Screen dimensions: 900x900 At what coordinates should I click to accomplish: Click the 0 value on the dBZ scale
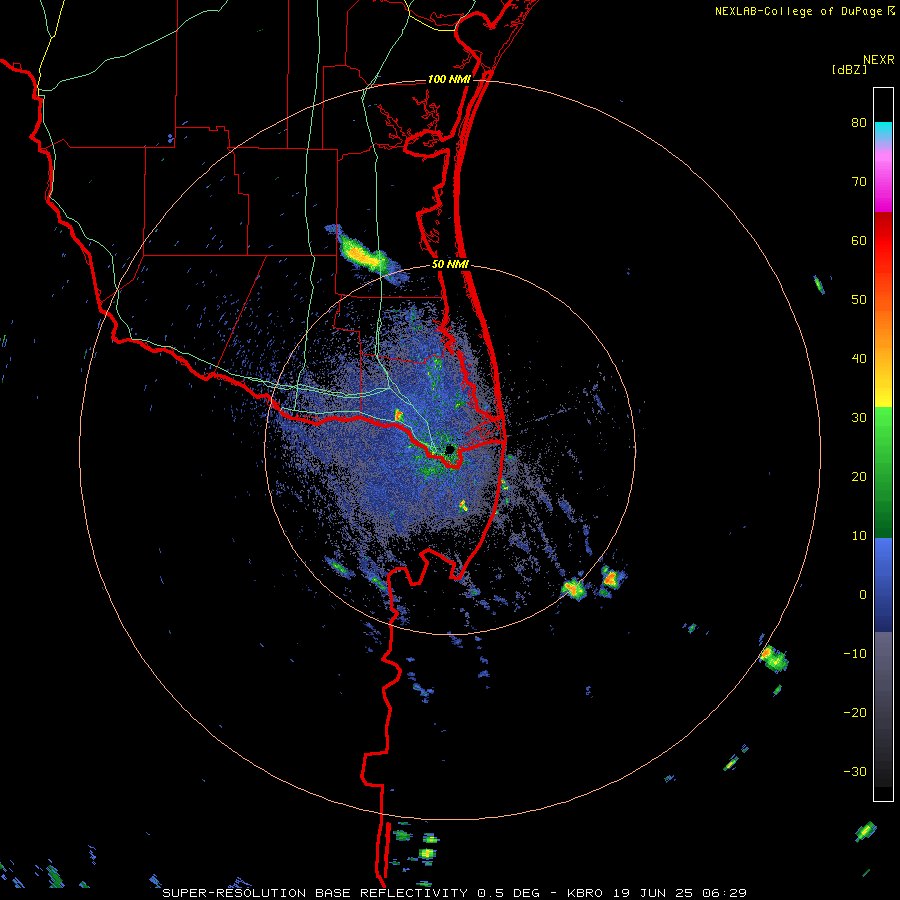tap(863, 595)
